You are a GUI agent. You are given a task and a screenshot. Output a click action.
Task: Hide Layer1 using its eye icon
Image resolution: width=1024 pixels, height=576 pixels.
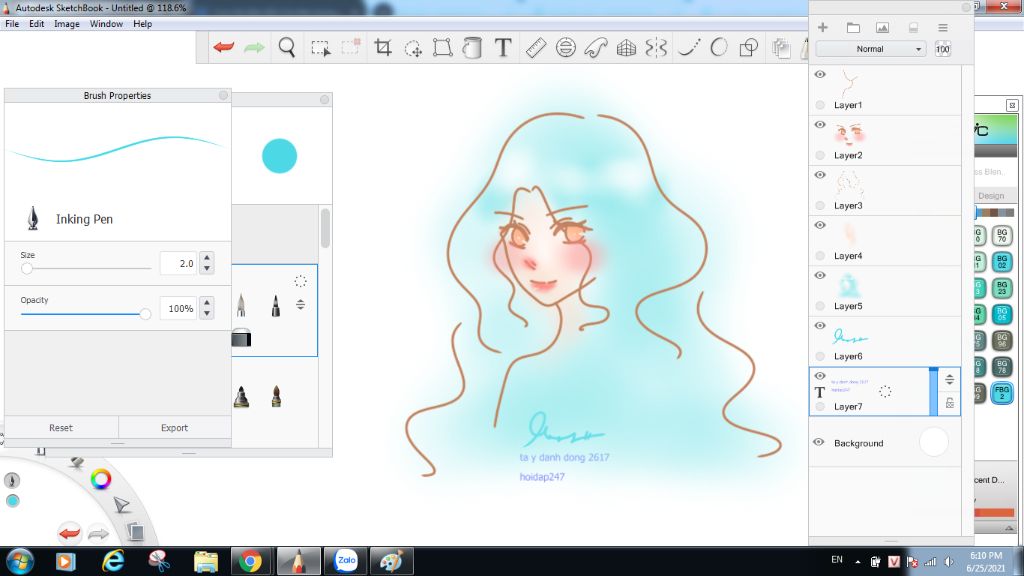820,74
